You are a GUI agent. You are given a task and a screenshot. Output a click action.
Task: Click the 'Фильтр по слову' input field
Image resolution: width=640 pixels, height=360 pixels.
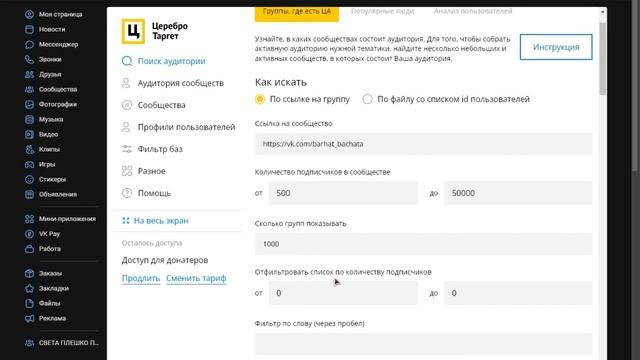[423, 344]
